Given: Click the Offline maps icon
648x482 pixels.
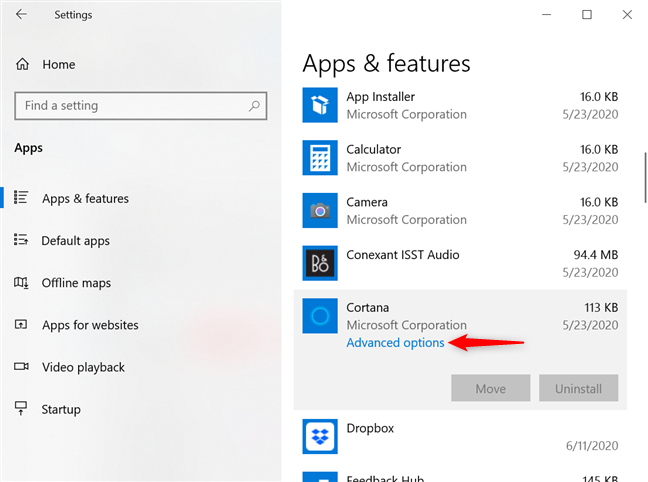Looking at the screenshot, I should [21, 283].
